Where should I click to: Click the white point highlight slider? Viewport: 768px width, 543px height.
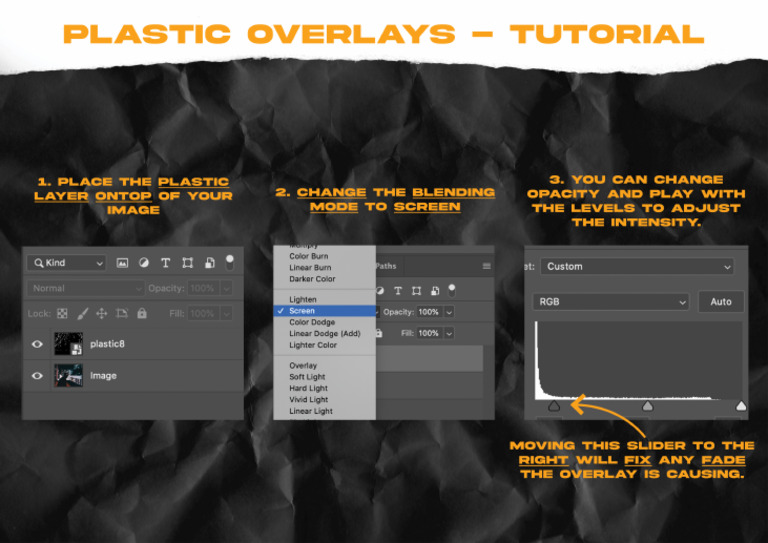741,405
